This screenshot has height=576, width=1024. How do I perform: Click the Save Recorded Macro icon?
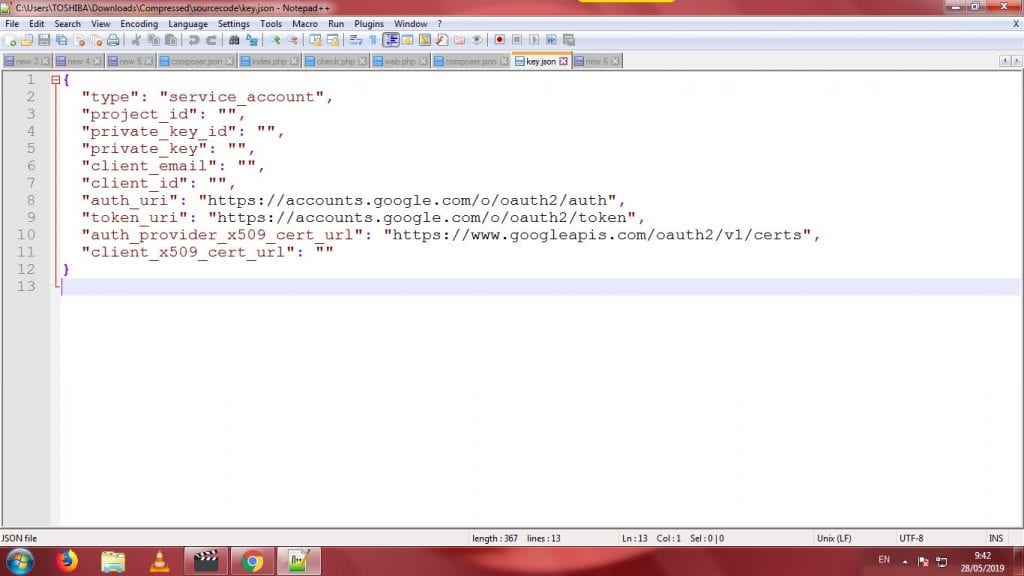569,40
